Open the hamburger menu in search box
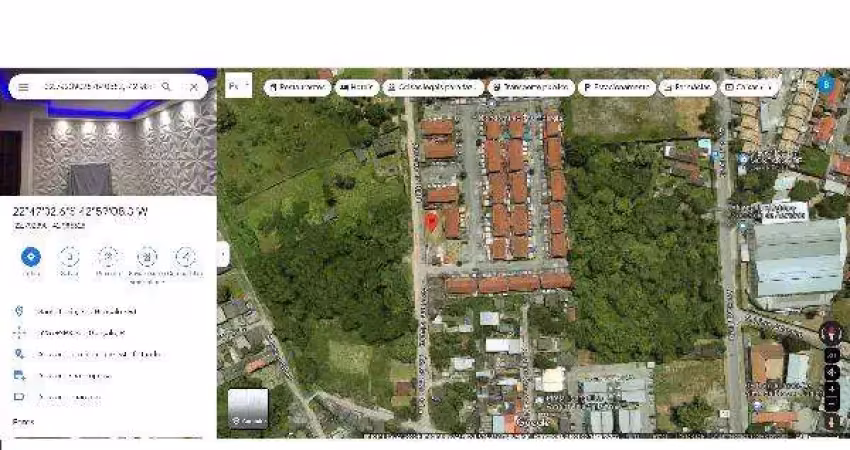The height and width of the screenshot is (450, 850). [x=23, y=87]
